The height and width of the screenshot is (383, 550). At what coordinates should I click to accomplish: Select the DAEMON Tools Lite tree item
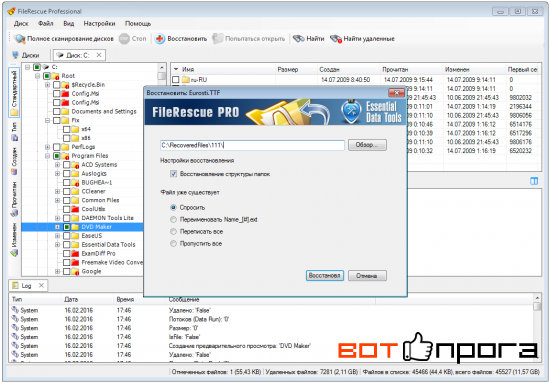pos(107,218)
